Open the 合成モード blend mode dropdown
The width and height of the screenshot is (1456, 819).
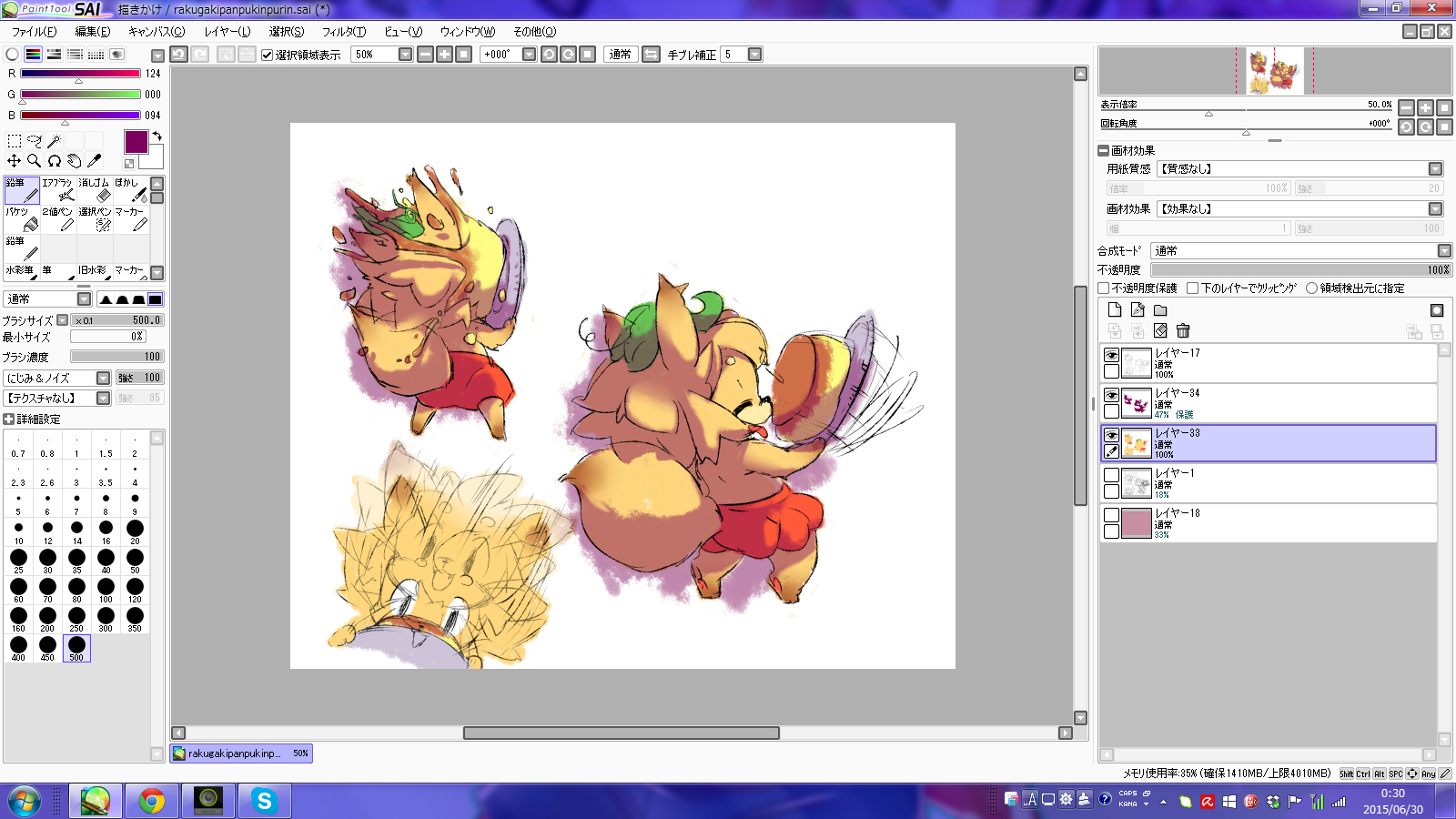click(x=1444, y=251)
